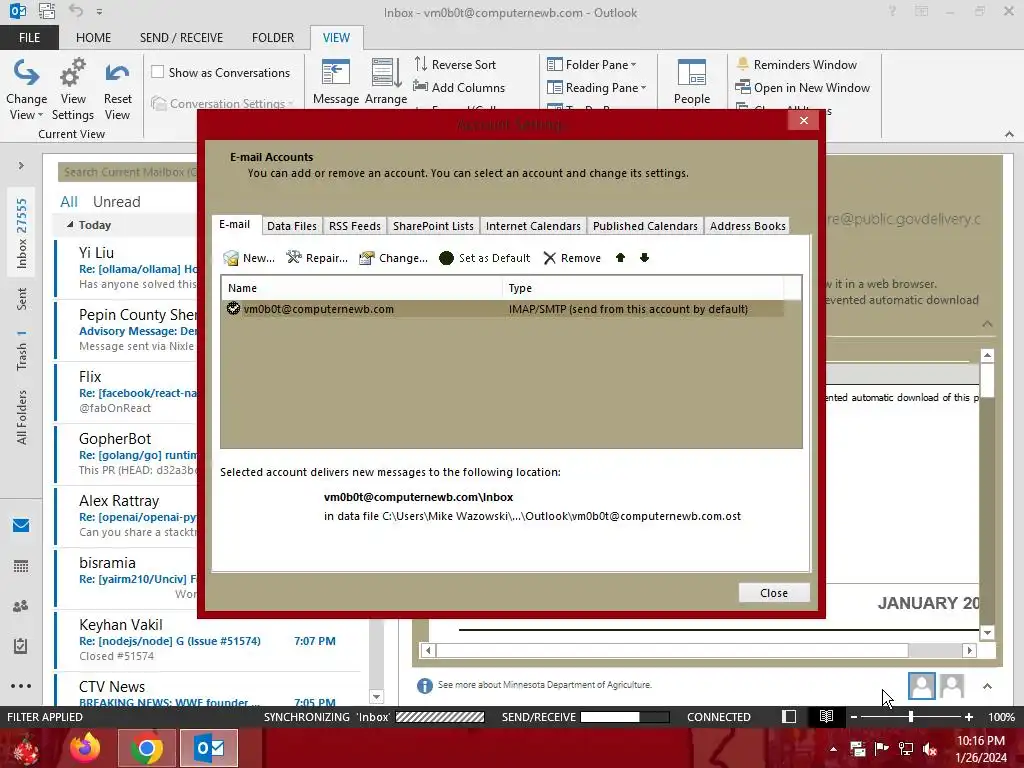Collapse the ribbon with the arrow
This screenshot has height=768, width=1024.
tap(1009, 134)
